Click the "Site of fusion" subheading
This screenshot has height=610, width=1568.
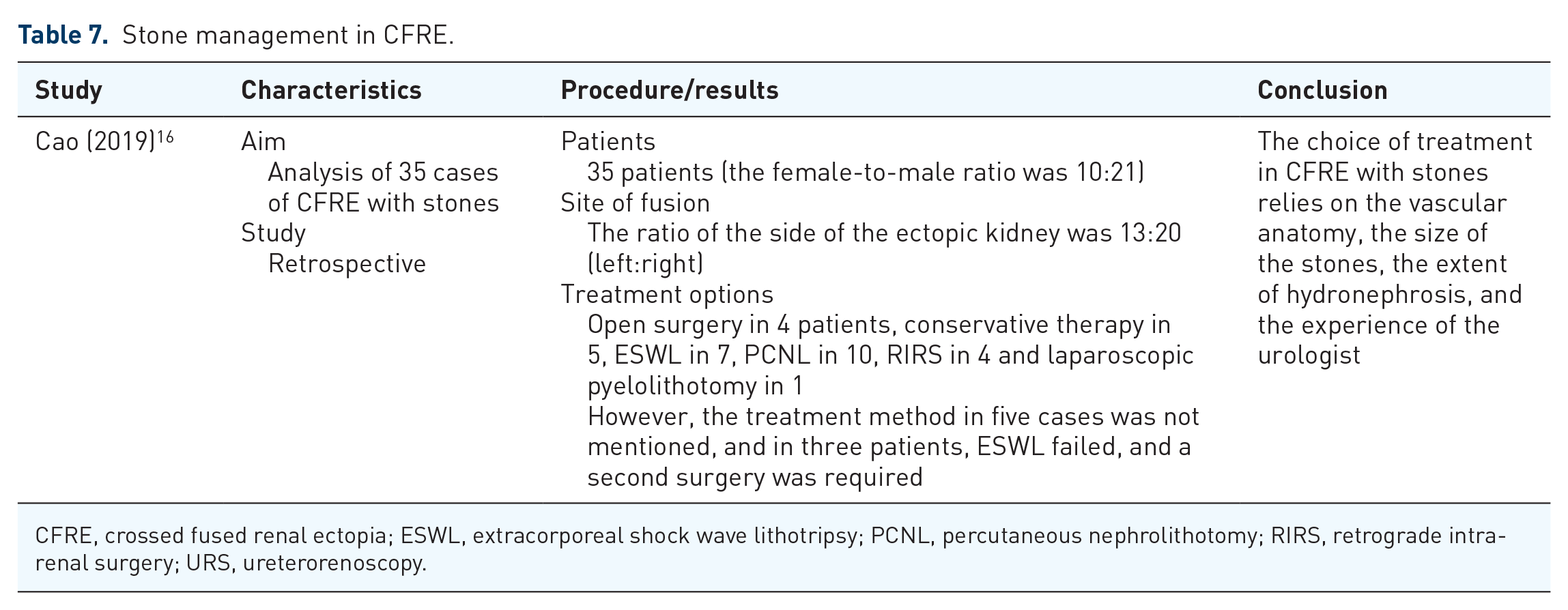[635, 203]
